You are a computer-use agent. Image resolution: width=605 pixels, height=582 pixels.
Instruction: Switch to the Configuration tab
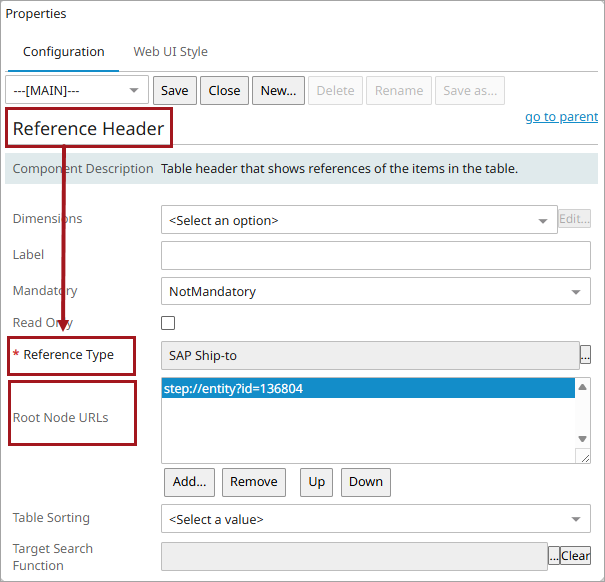click(63, 52)
